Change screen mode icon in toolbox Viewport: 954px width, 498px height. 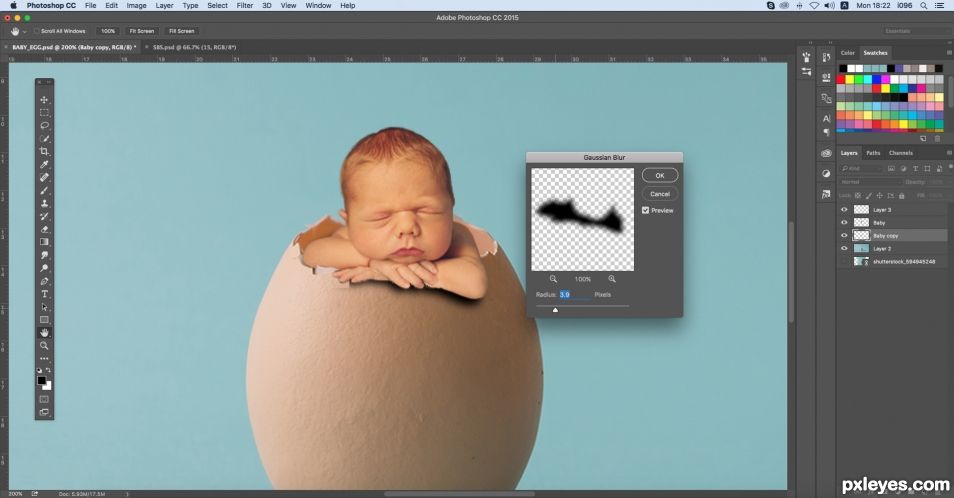(44, 412)
